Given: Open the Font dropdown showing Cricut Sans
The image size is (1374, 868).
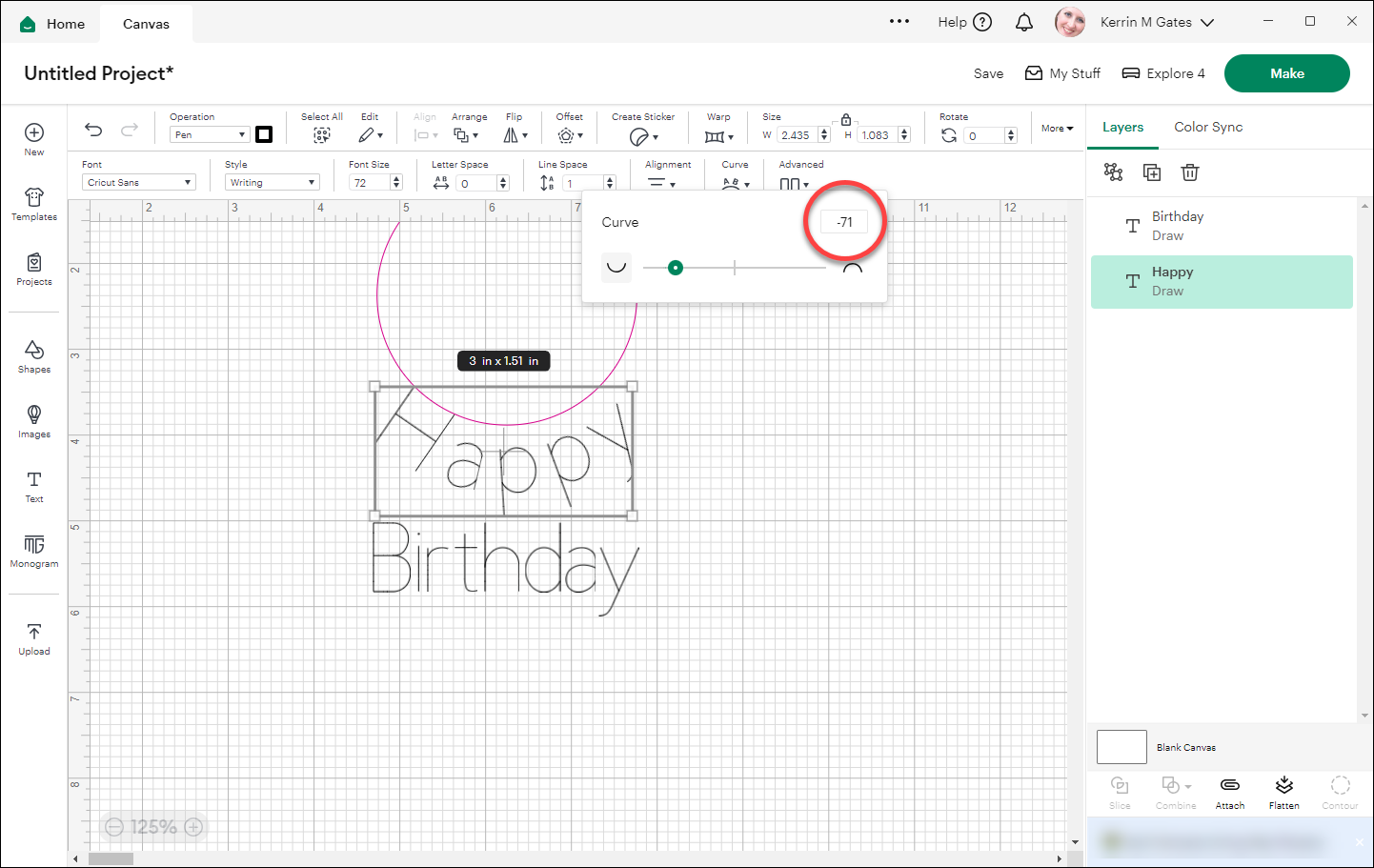Looking at the screenshot, I should pyautogui.click(x=139, y=182).
